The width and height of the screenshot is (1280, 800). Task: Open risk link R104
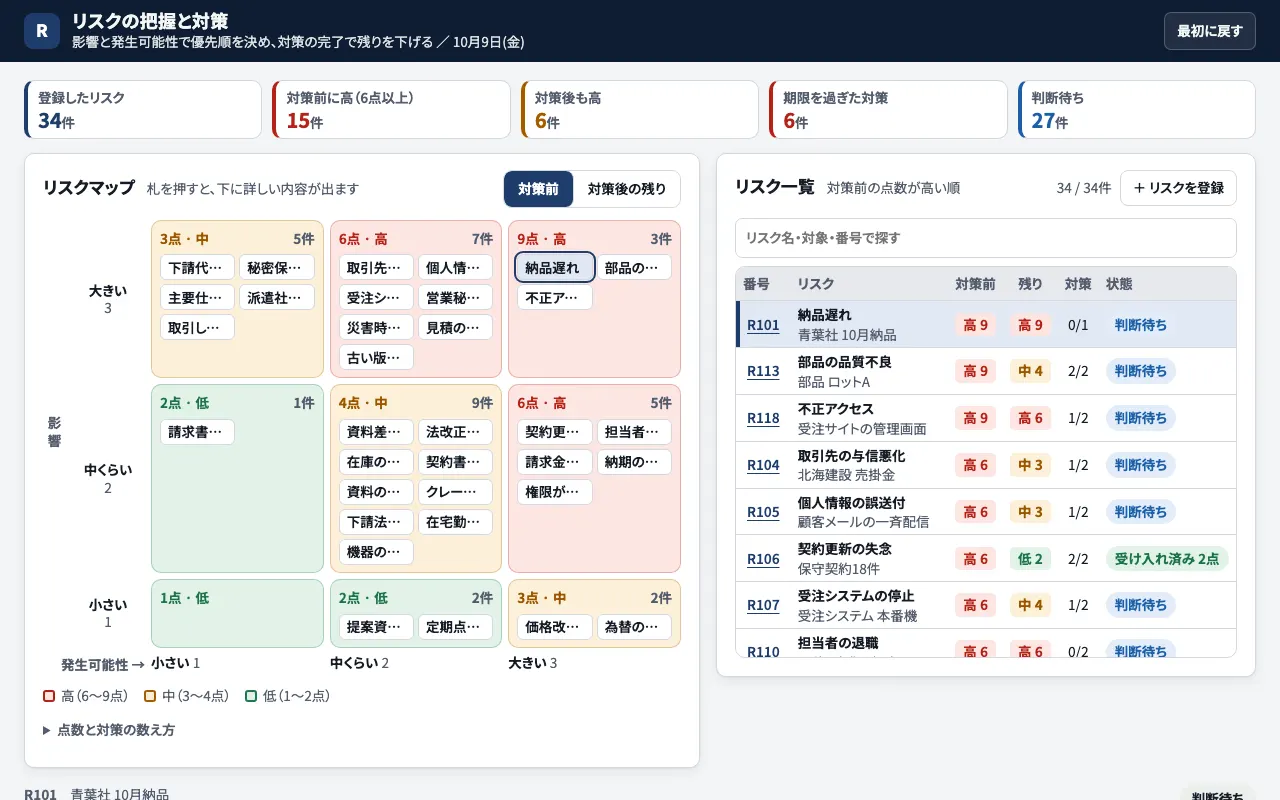pyautogui.click(x=763, y=466)
